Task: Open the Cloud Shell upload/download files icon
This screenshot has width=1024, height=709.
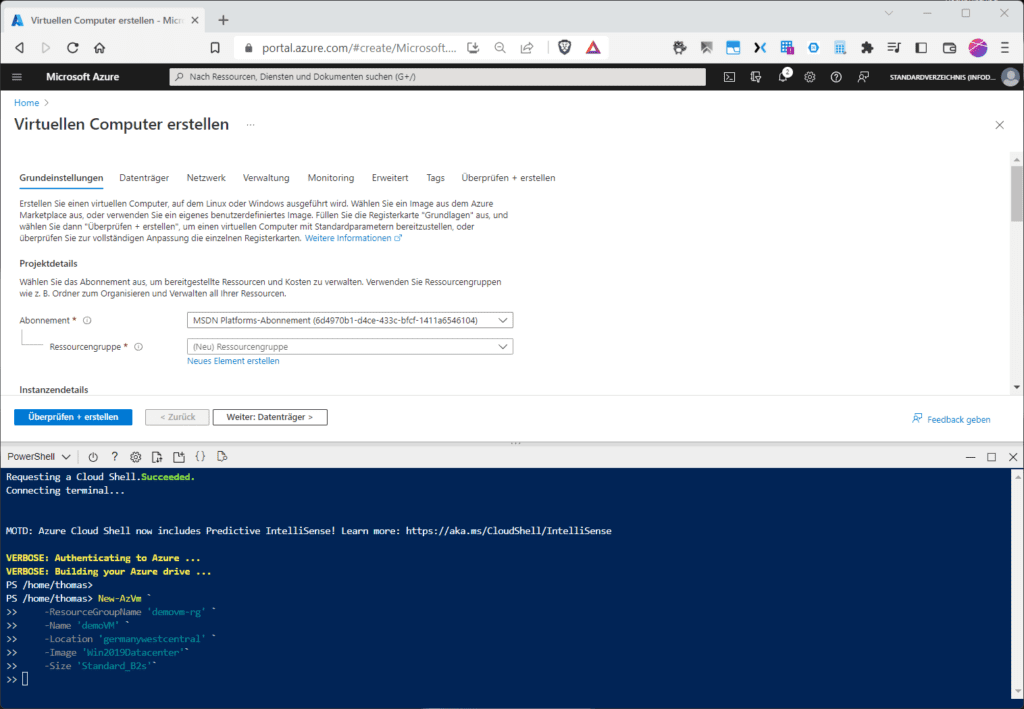Action: 157,457
